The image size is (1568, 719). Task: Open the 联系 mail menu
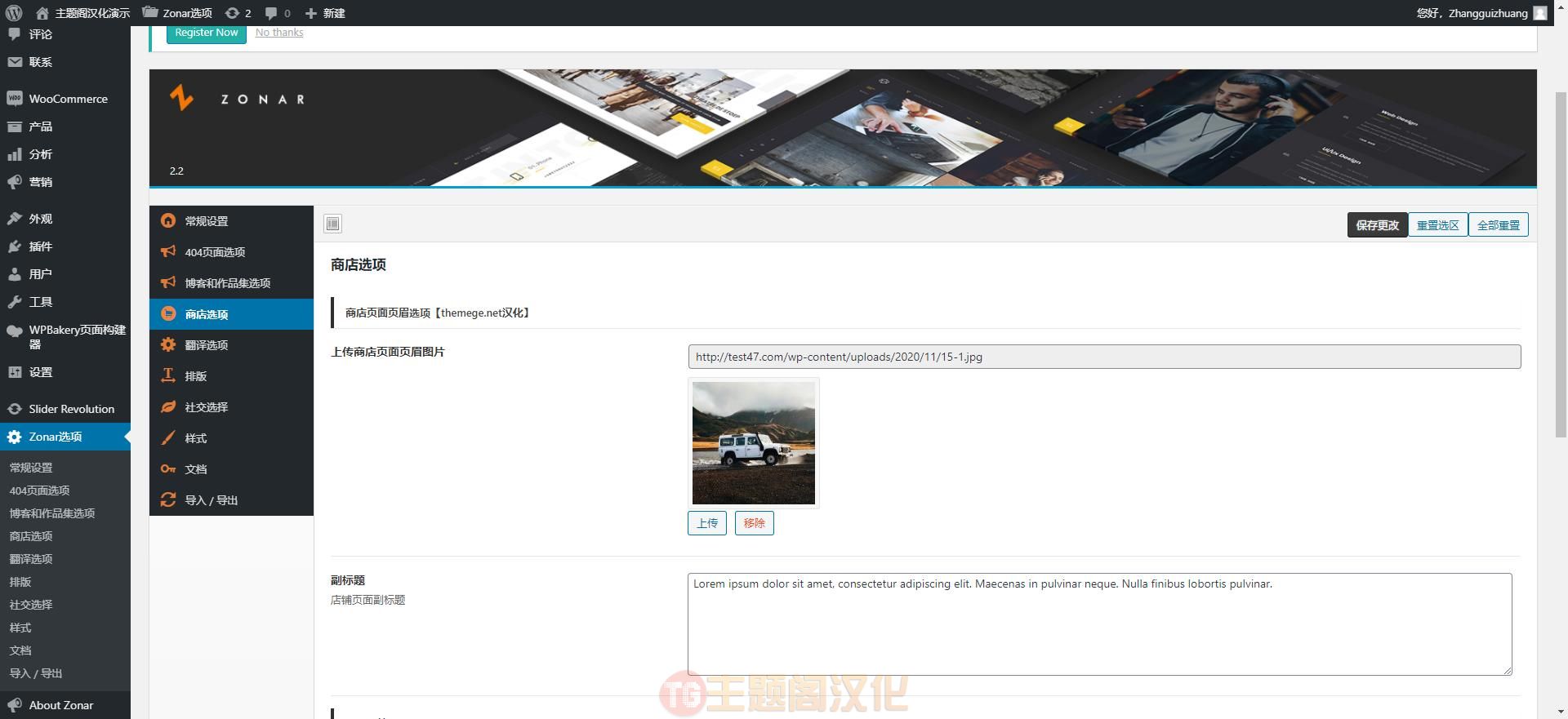point(65,62)
